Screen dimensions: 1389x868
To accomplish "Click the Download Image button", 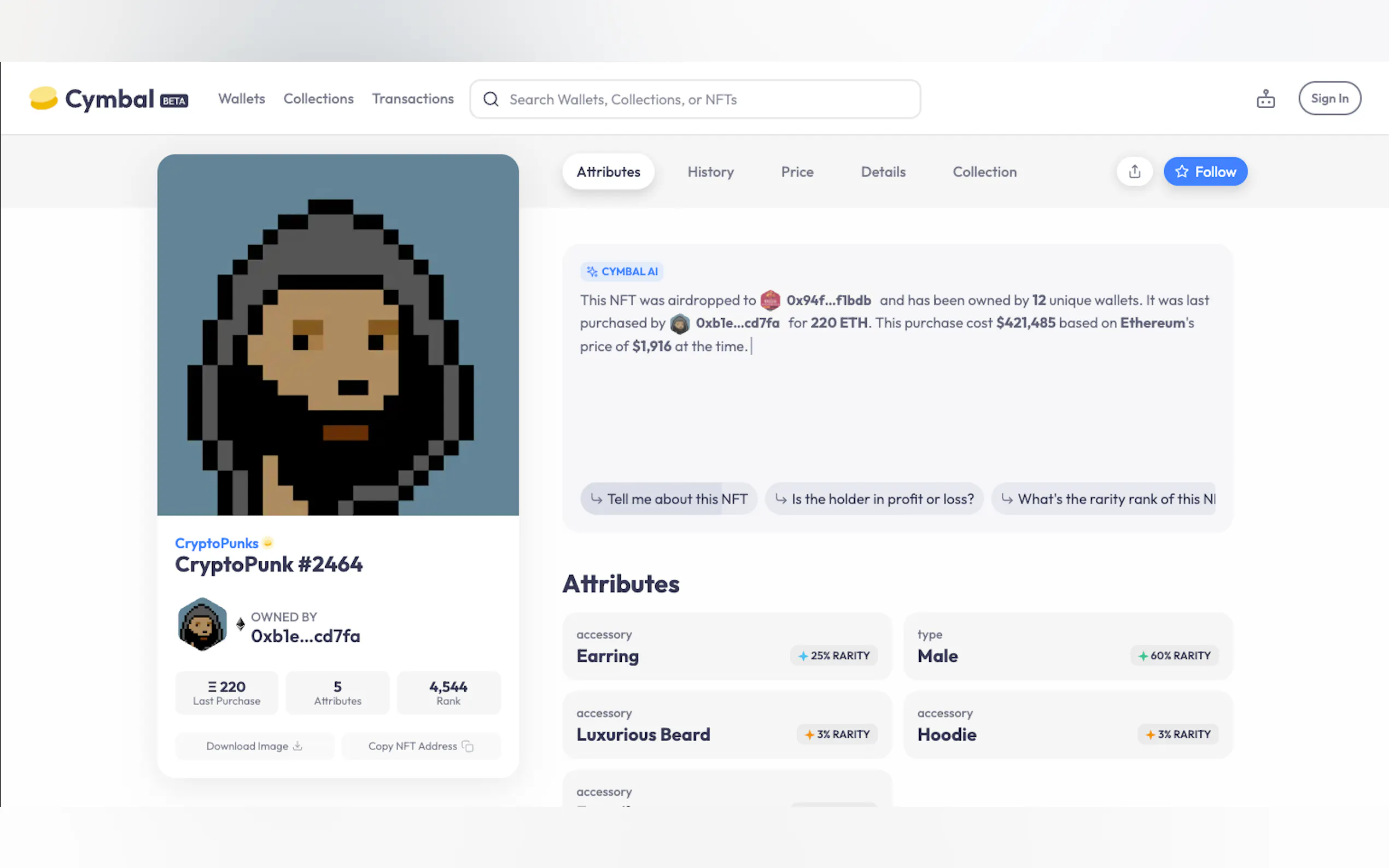I will [254, 746].
